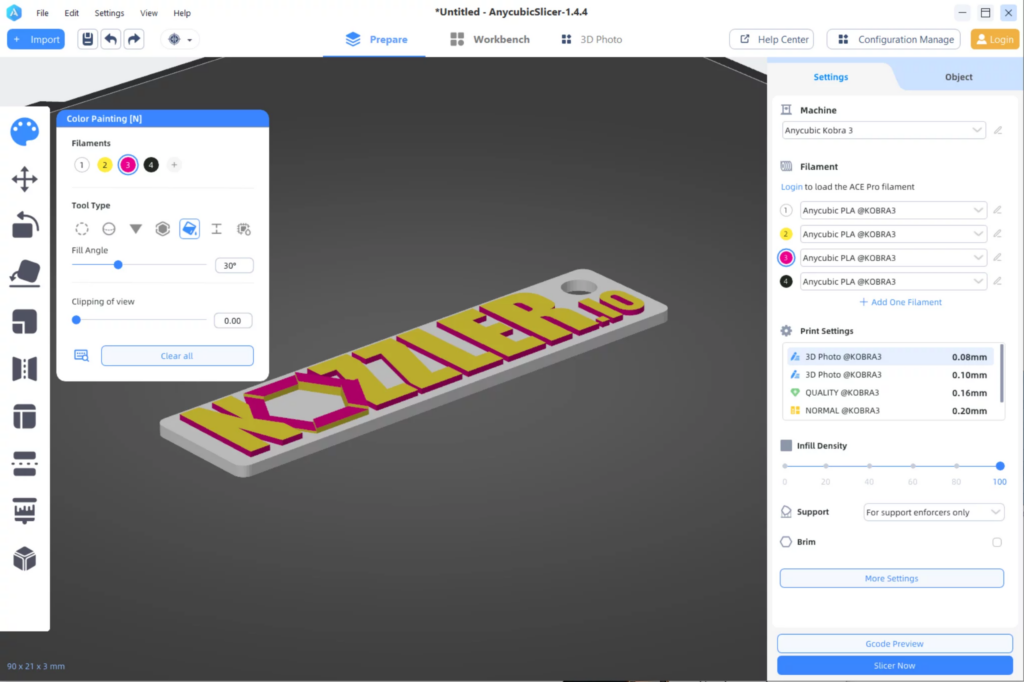The width and height of the screenshot is (1024, 682).
Task: Select the Split layers tool in the sidebar
Action: pos(25,464)
